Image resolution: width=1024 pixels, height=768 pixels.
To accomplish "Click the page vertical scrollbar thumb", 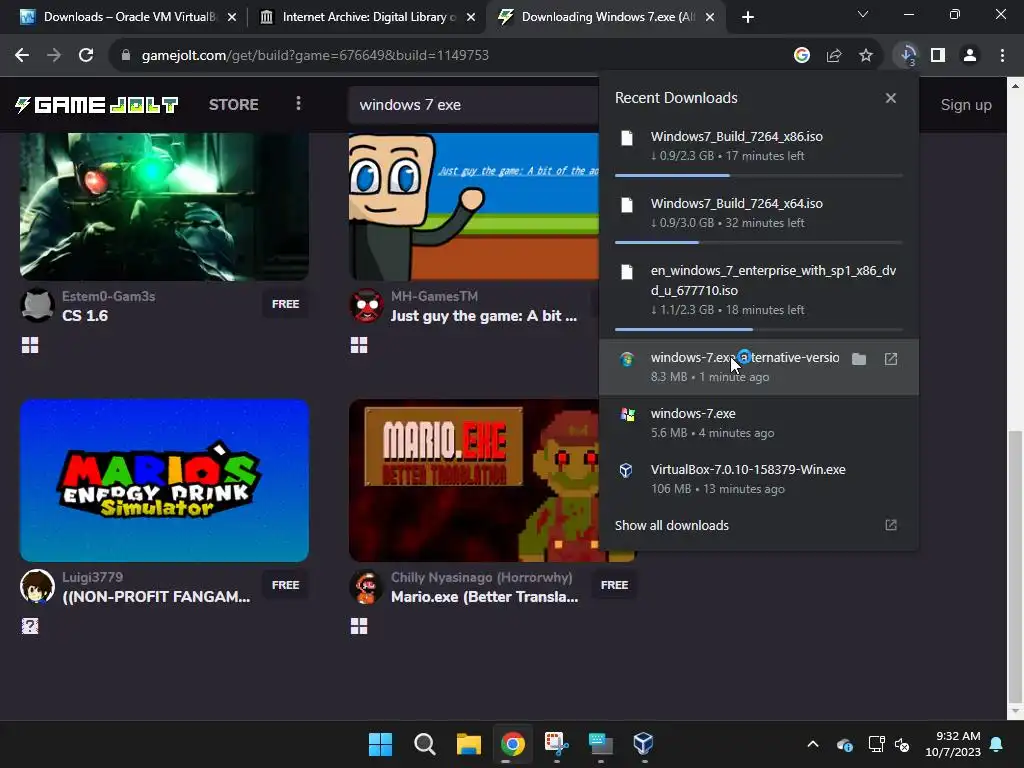I will pos(1015,566).
